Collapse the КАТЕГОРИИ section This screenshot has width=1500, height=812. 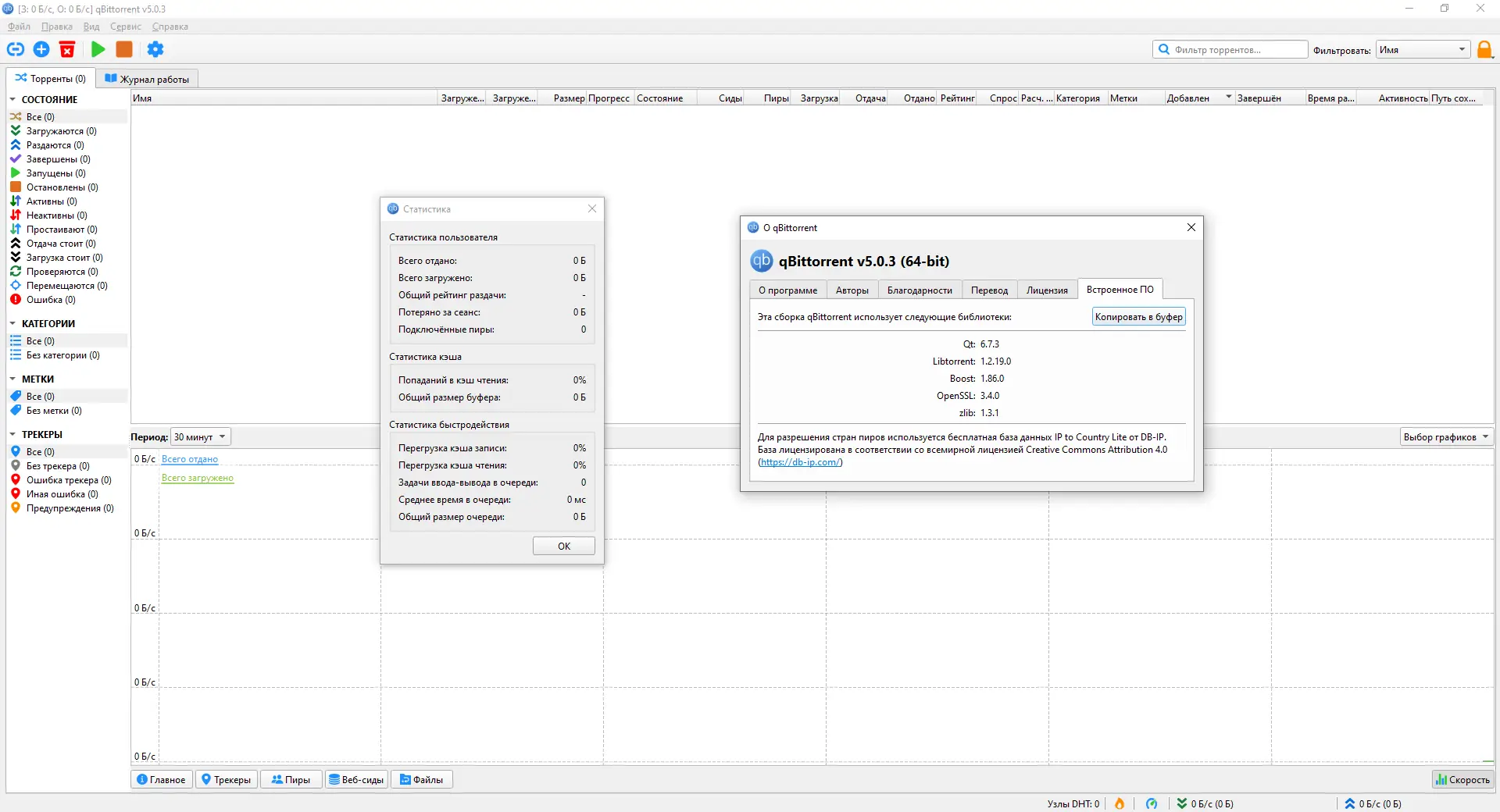(12, 324)
